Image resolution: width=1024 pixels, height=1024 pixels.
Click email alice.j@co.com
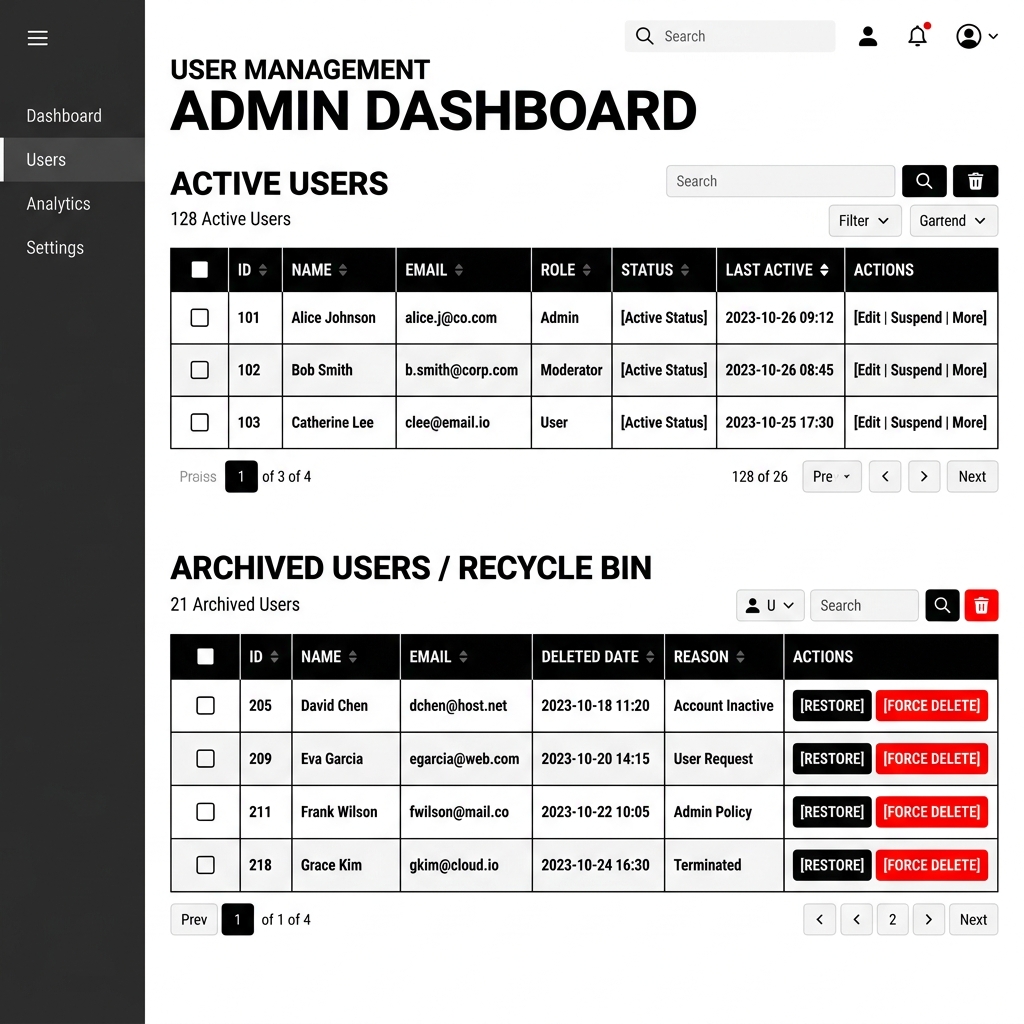pos(451,317)
